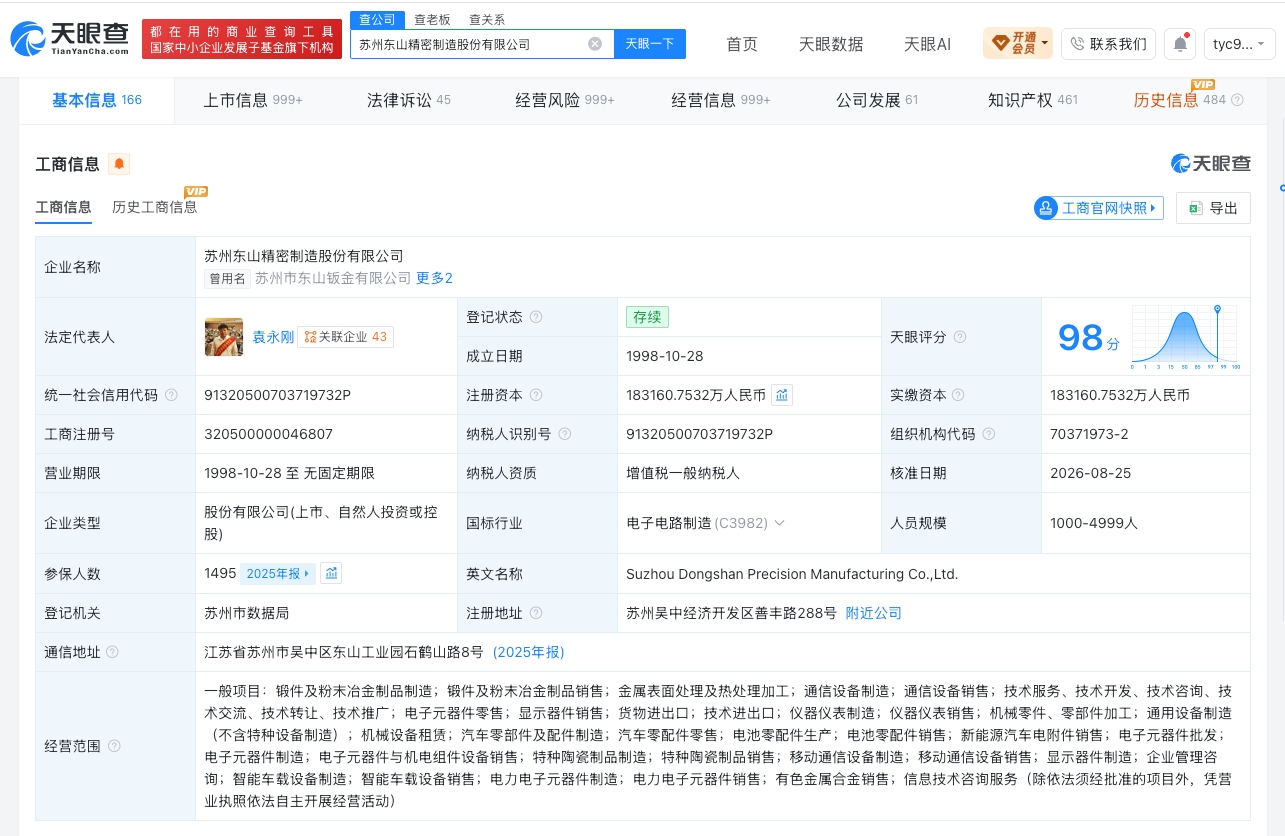Open 工商官网快照 snapshot
The width and height of the screenshot is (1285, 836).
[x=1099, y=208]
